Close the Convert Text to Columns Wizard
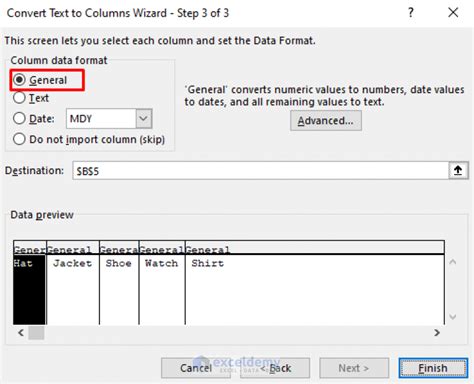Viewport: 474px width, 384px height. click(x=453, y=13)
